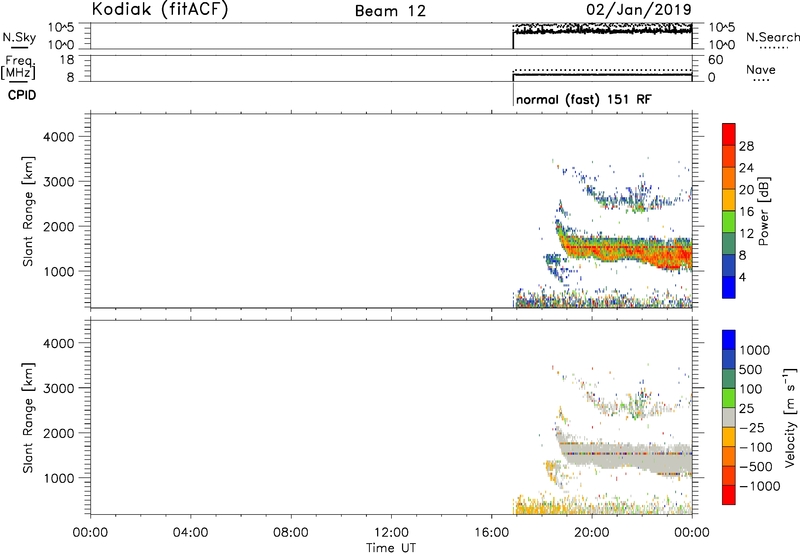Click the 'Power [dB]' colorbar label

point(763,211)
